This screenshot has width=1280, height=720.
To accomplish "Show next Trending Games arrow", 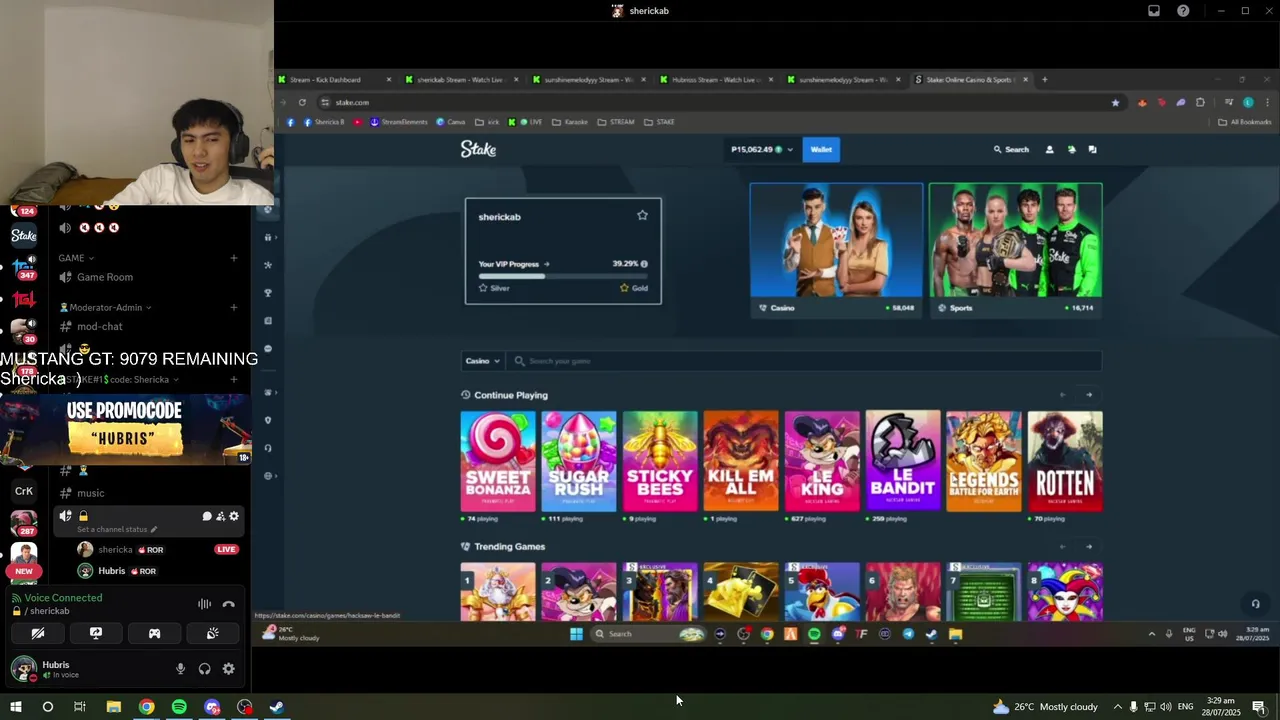I will [1089, 547].
